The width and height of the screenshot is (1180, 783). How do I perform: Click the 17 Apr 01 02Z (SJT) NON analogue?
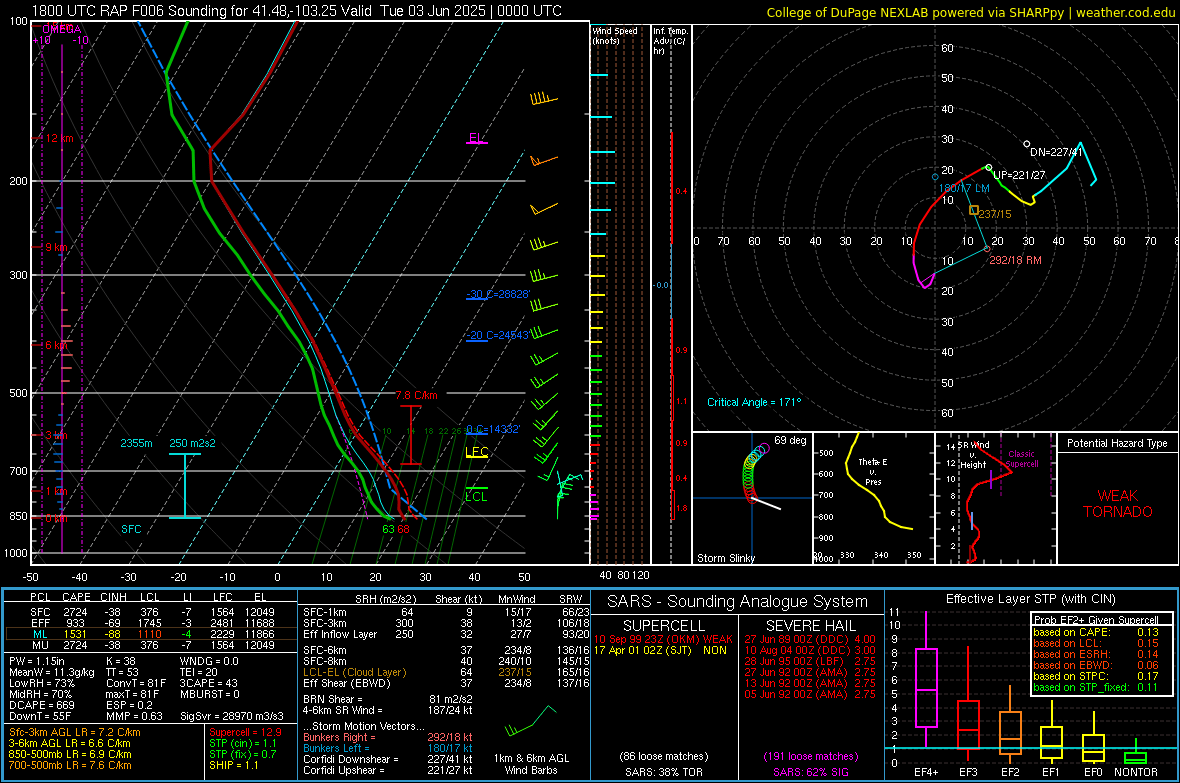[660, 650]
